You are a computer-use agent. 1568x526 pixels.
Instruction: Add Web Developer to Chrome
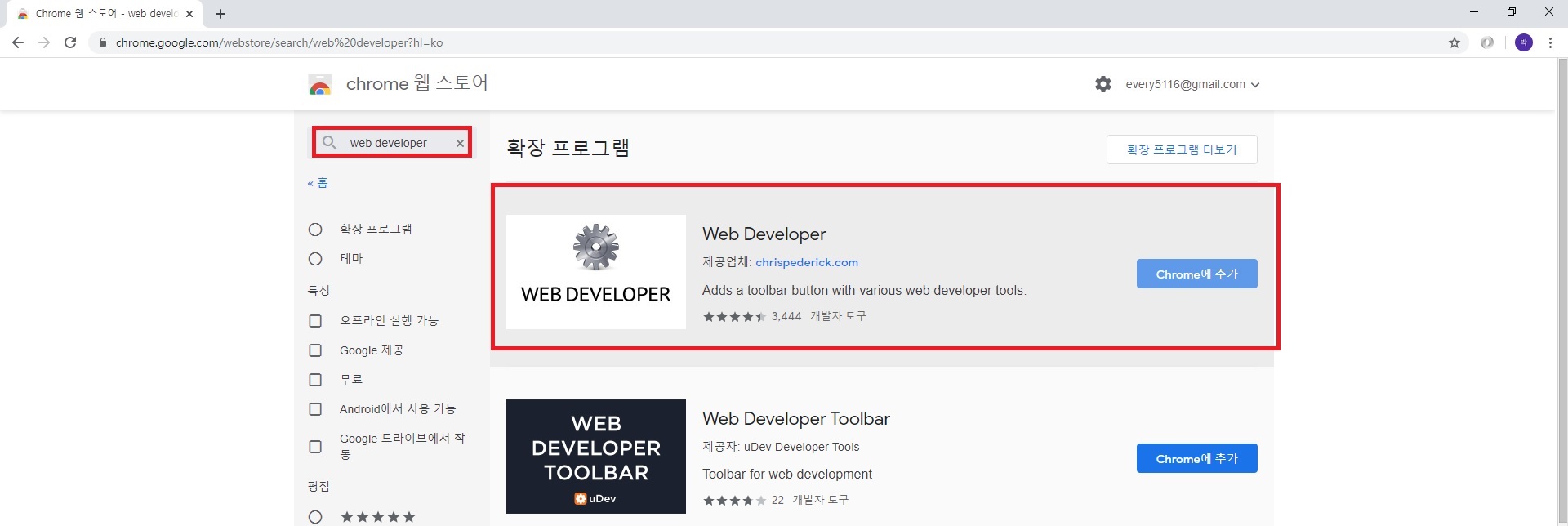click(x=1196, y=274)
